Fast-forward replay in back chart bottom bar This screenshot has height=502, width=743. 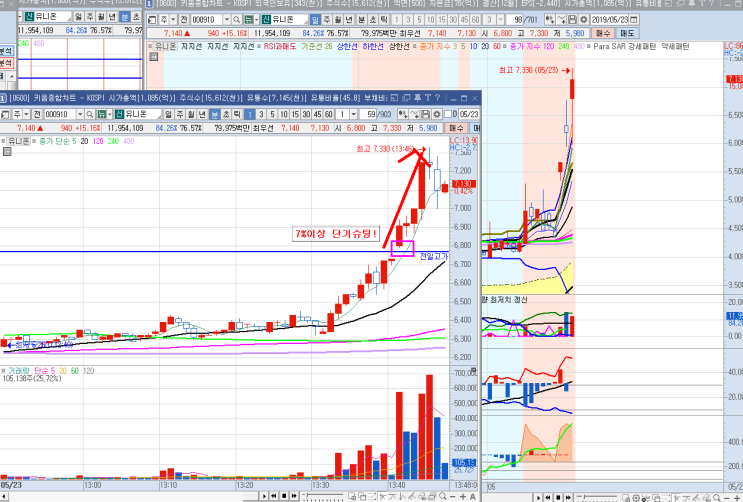coord(568,498)
